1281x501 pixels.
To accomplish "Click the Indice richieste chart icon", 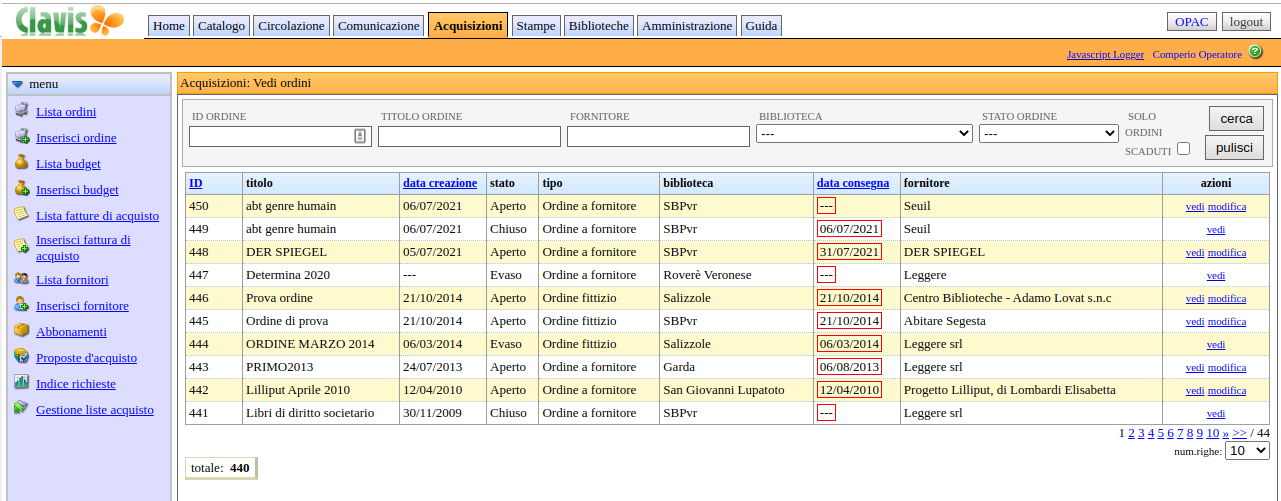I will [21, 383].
